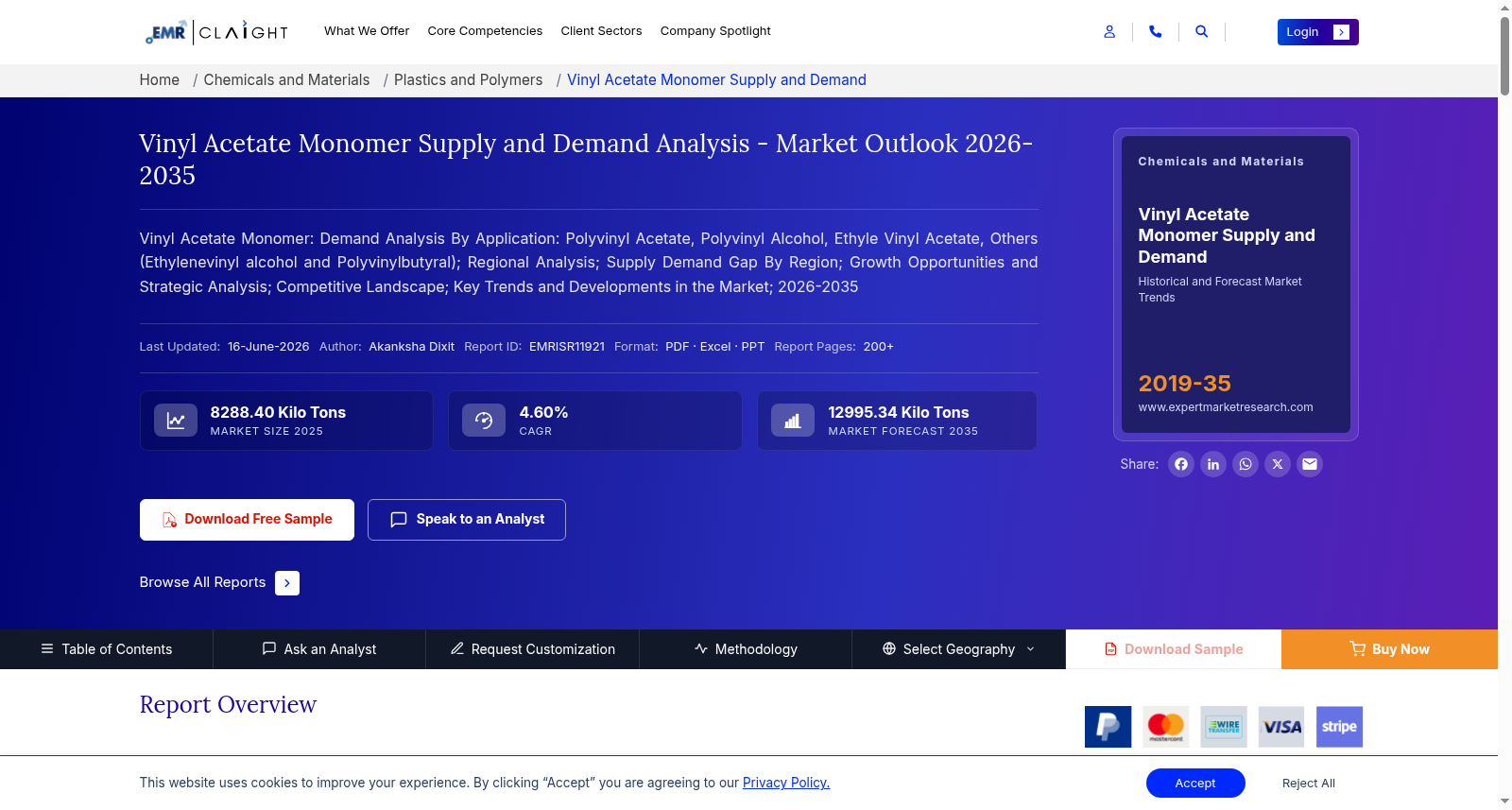
Task: Click the Download Sample bar button
Action: (x=1174, y=649)
